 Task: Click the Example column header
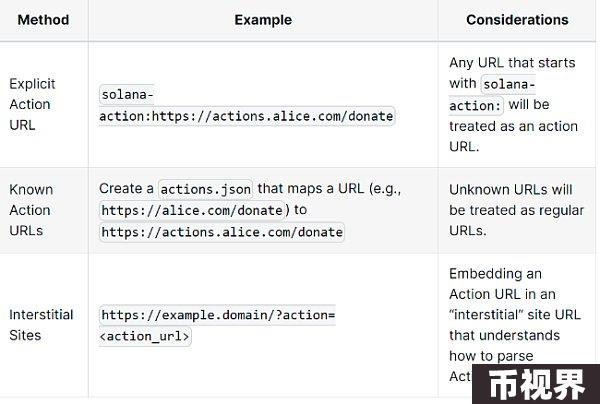pos(263,20)
